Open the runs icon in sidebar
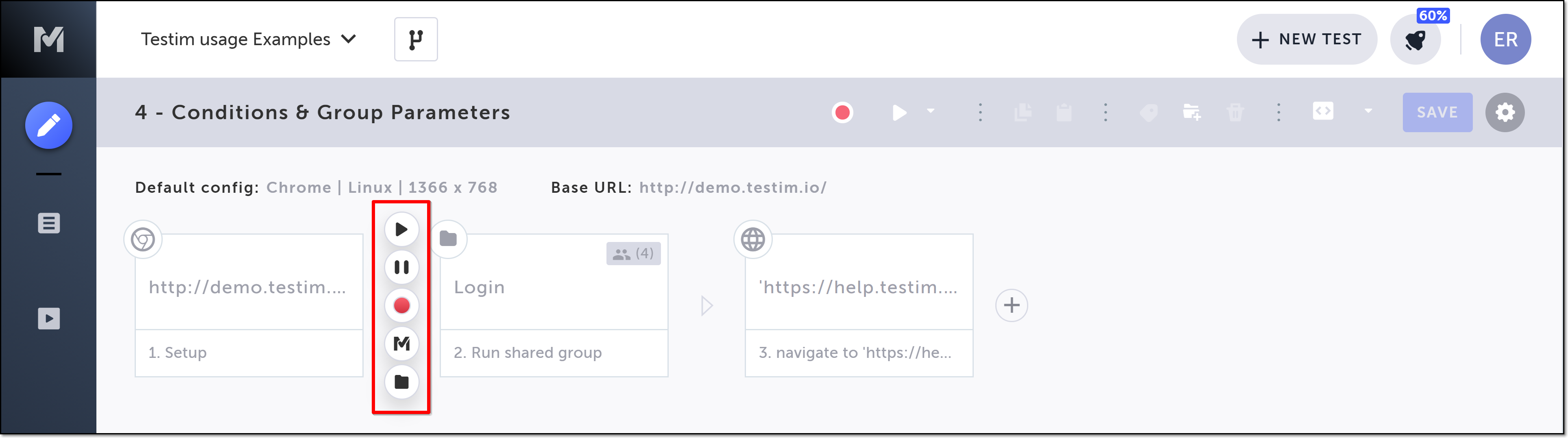This screenshot has width=1568, height=438. click(x=49, y=318)
